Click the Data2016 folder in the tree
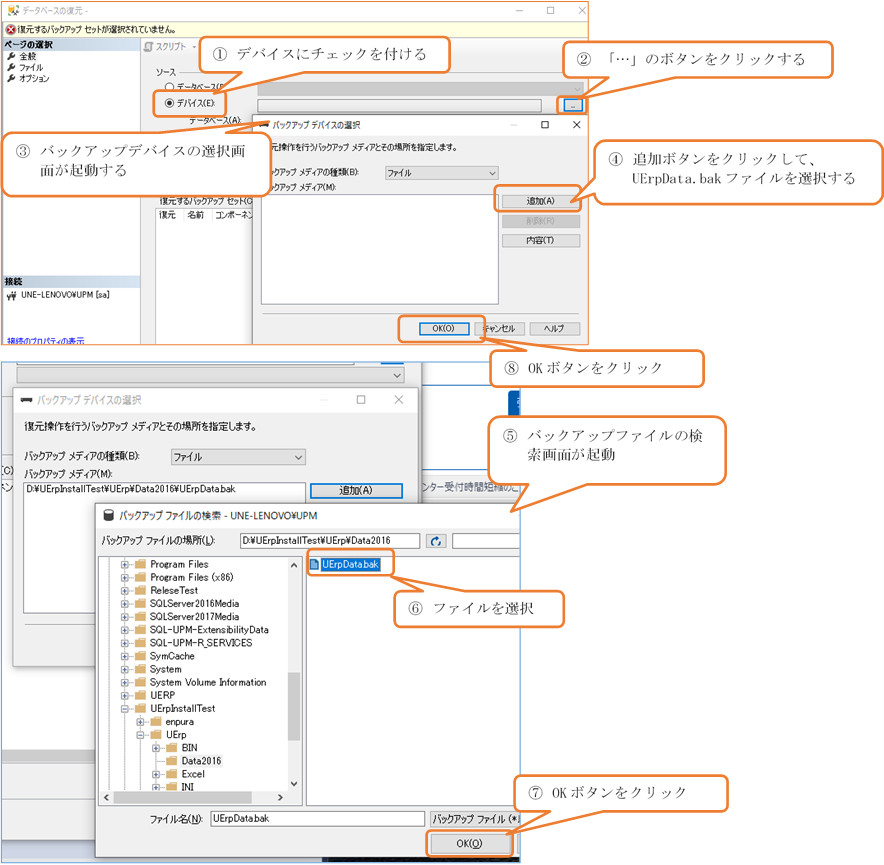 pos(201,761)
